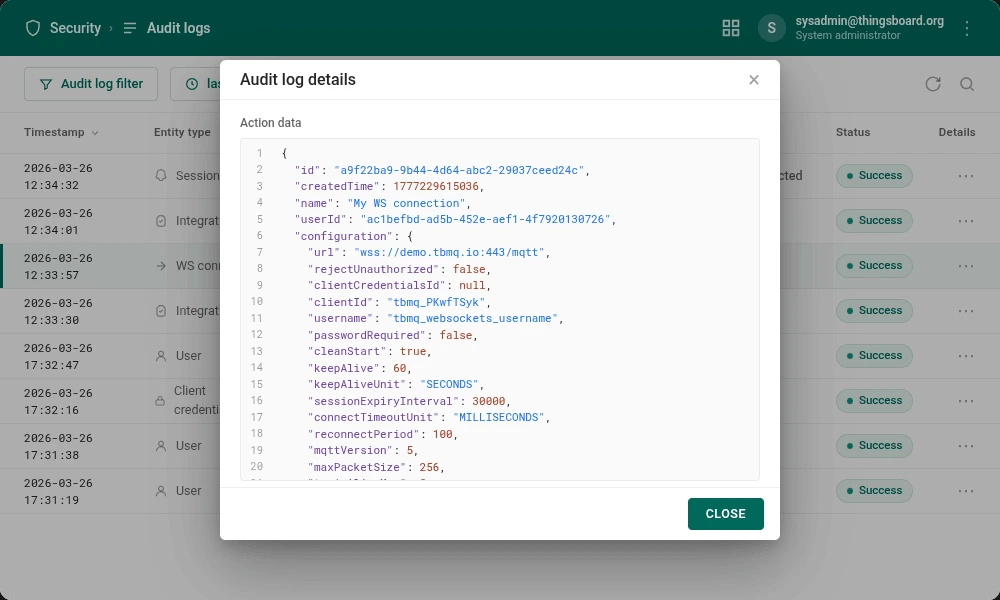Sort by Timestamp column arrow
This screenshot has height=600, width=1000.
point(95,133)
